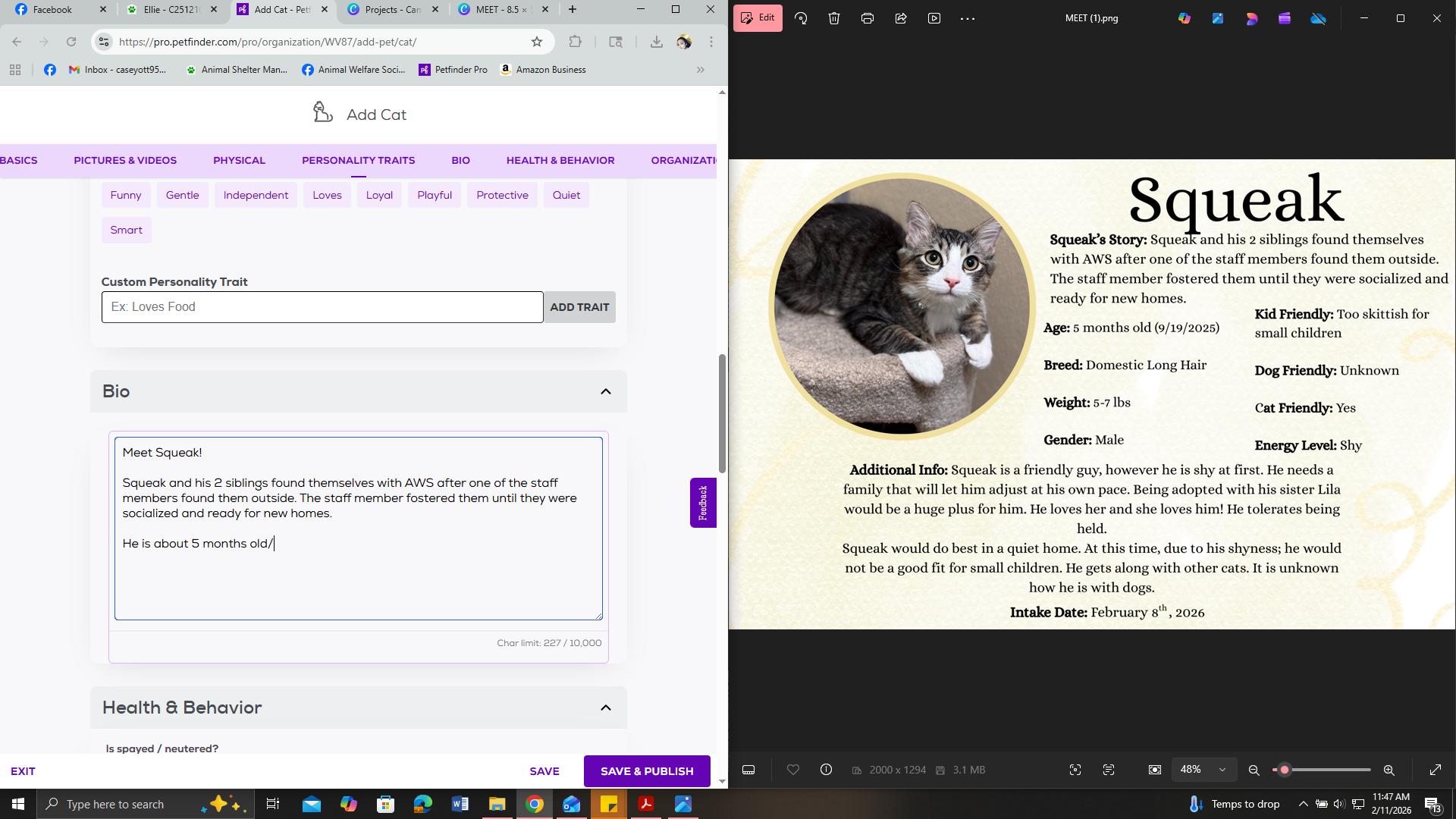The width and height of the screenshot is (1456, 819).
Task: Collapse the Bio section
Action: point(605,391)
